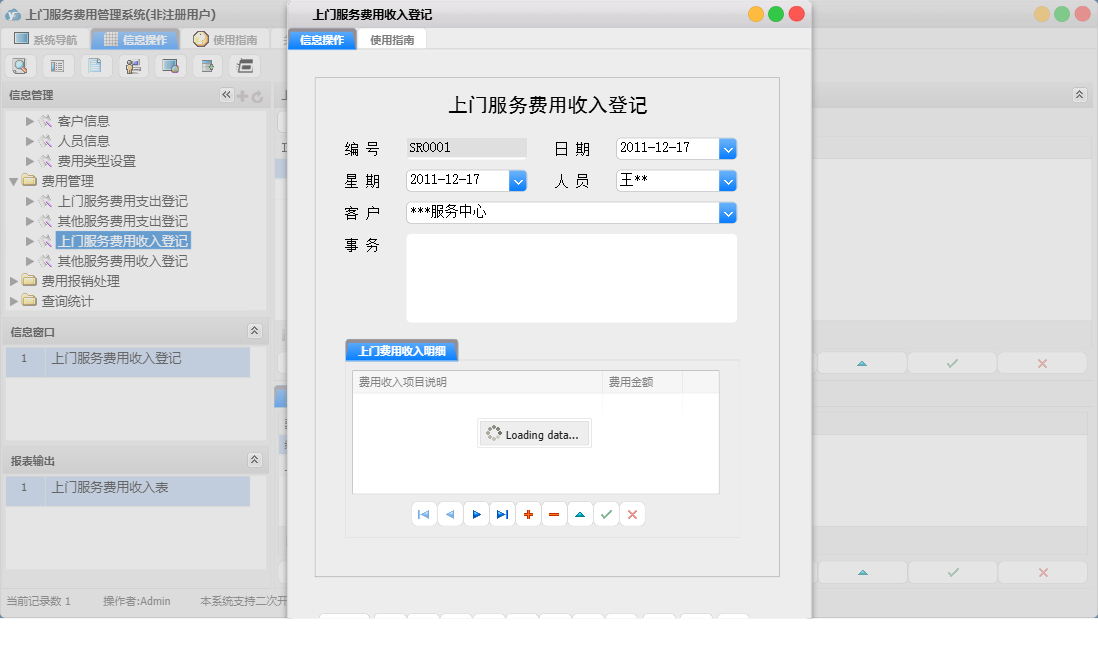Click the first record navigation button in the grid

pyautogui.click(x=424, y=513)
